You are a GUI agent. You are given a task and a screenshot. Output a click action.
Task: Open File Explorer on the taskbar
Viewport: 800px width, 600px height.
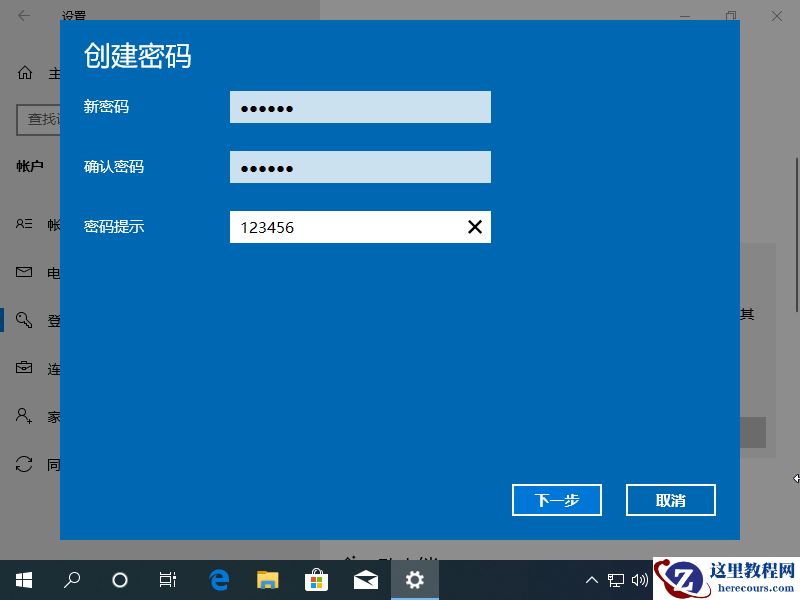[267, 580]
